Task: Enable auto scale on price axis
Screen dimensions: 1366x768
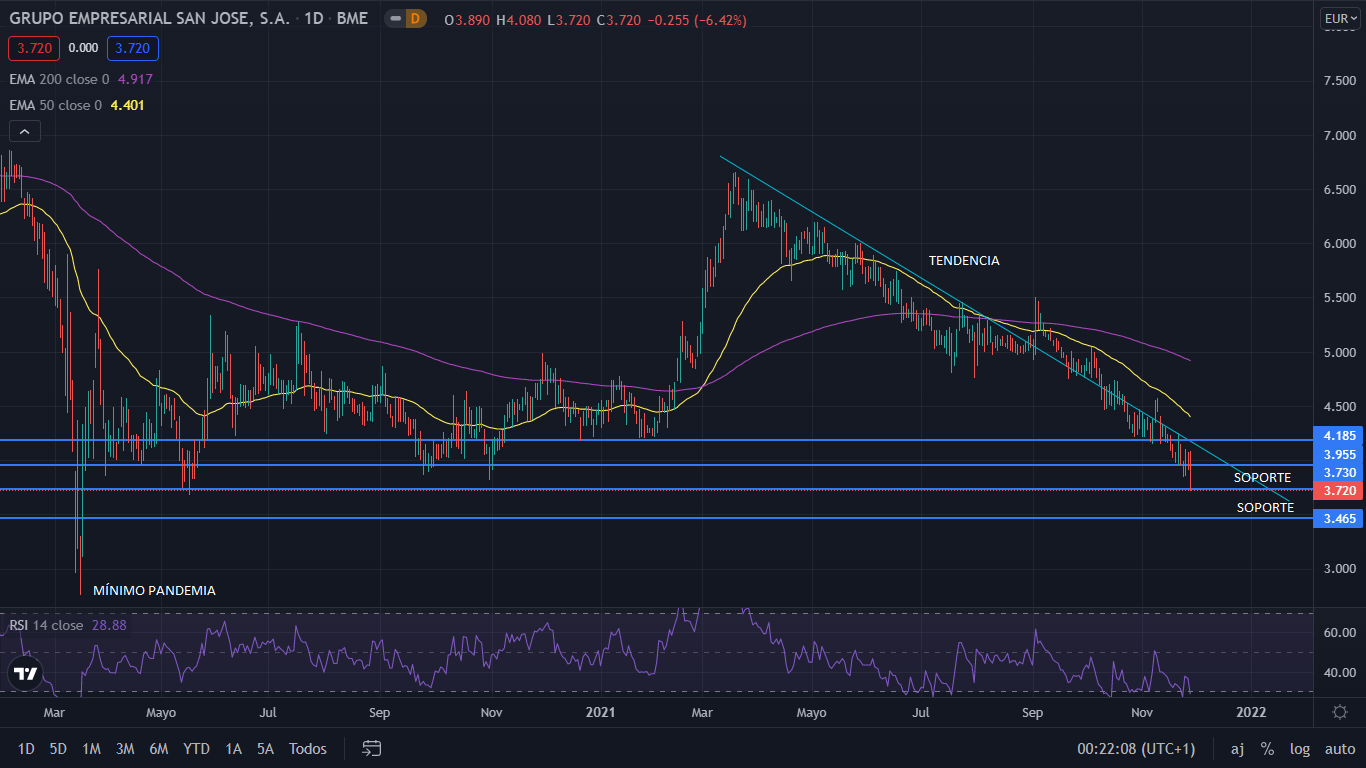Action: [x=1339, y=749]
